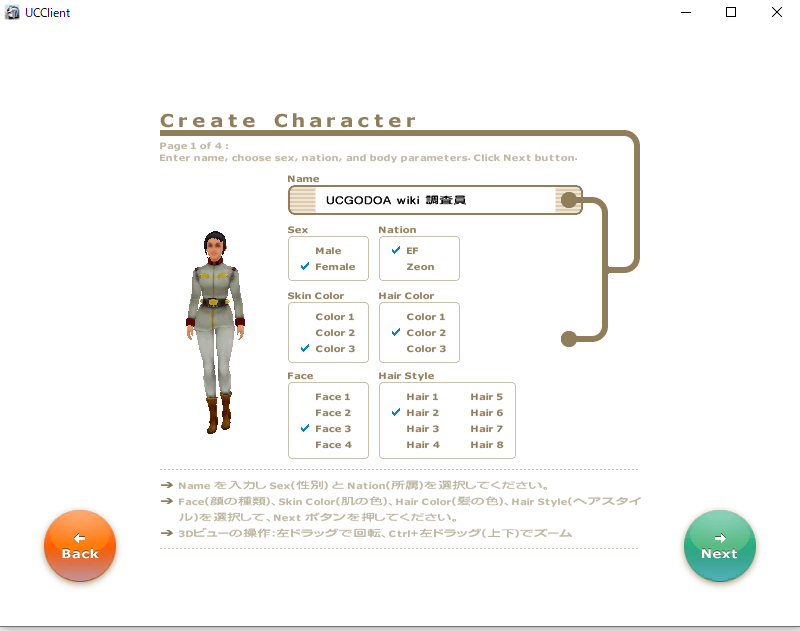Choose Hair 7 hairstyle
The image size is (800, 631).
coord(486,428)
